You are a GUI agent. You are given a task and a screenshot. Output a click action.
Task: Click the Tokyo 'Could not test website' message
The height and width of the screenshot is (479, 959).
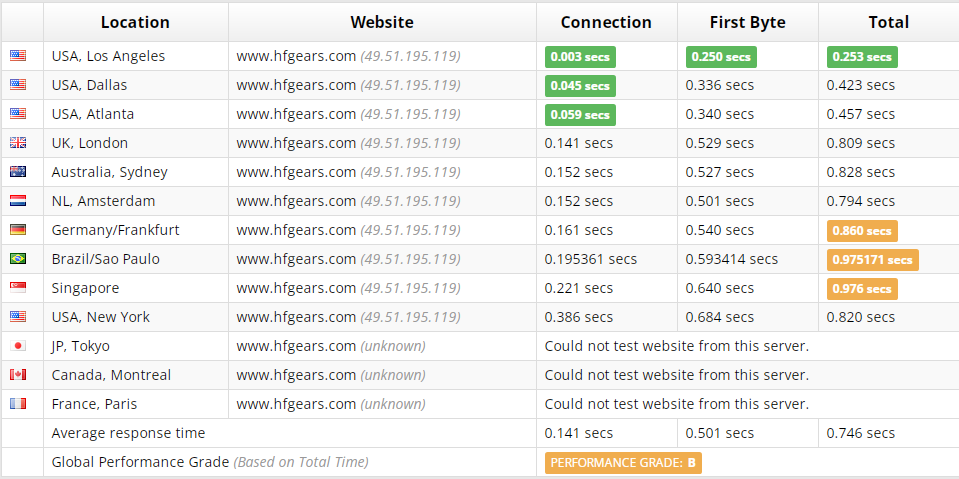pos(676,346)
